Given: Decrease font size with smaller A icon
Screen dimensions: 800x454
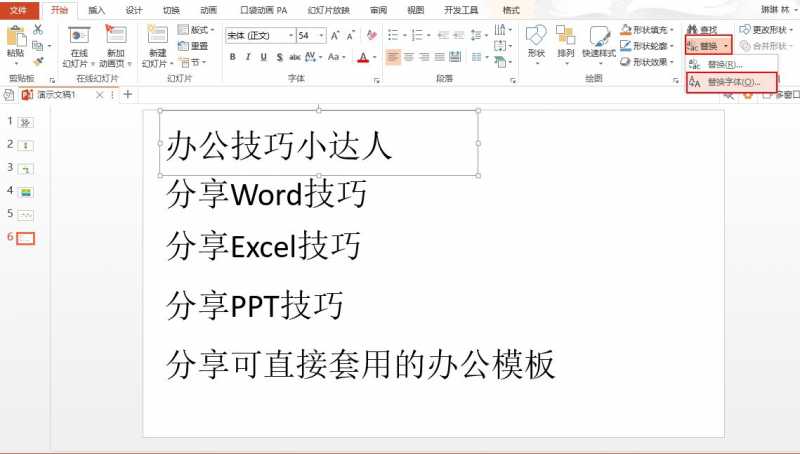Looking at the screenshot, I should pyautogui.click(x=351, y=35).
